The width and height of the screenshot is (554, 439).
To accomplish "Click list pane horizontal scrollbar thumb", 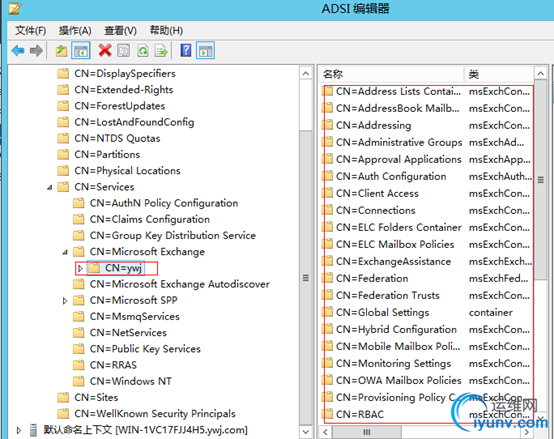I will pyautogui.click(x=367, y=432).
